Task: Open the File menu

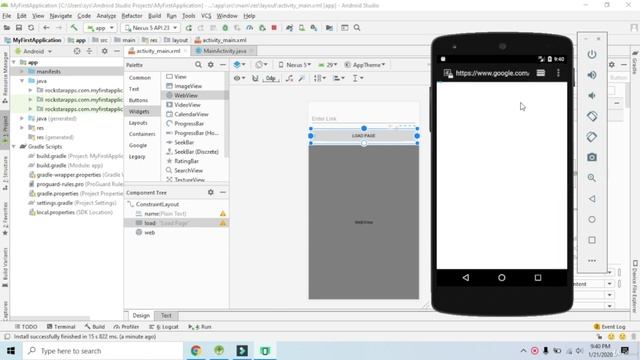Action: (x=7, y=16)
